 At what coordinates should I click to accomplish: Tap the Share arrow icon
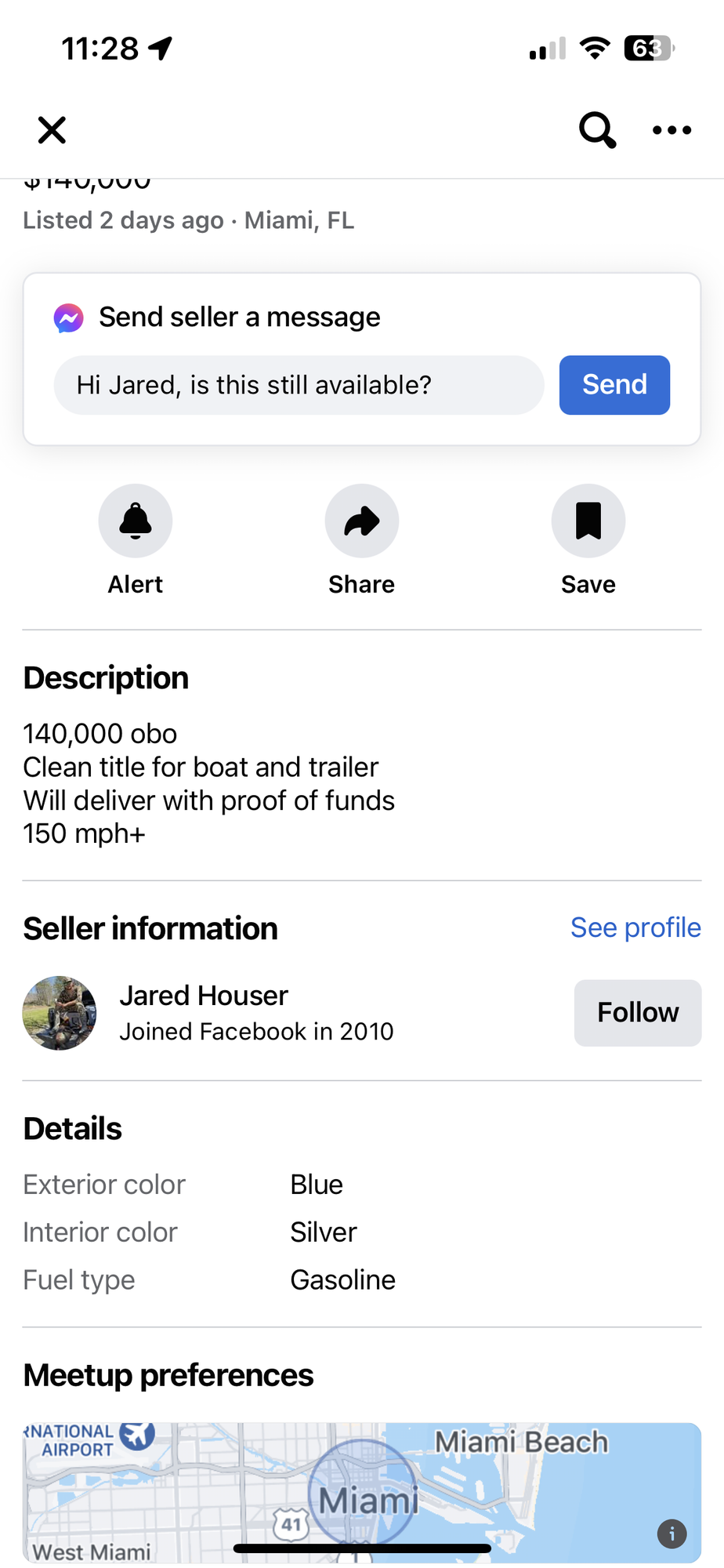[361, 521]
